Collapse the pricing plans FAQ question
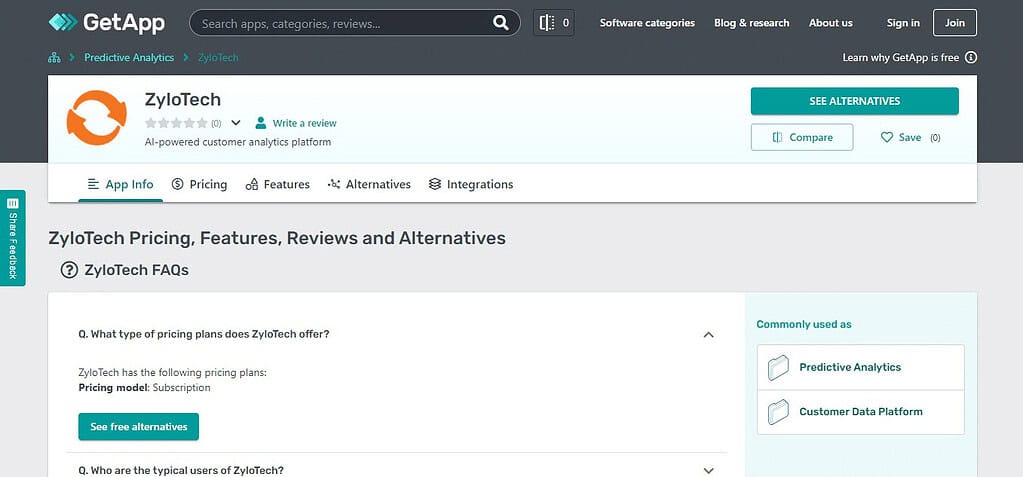 click(709, 335)
